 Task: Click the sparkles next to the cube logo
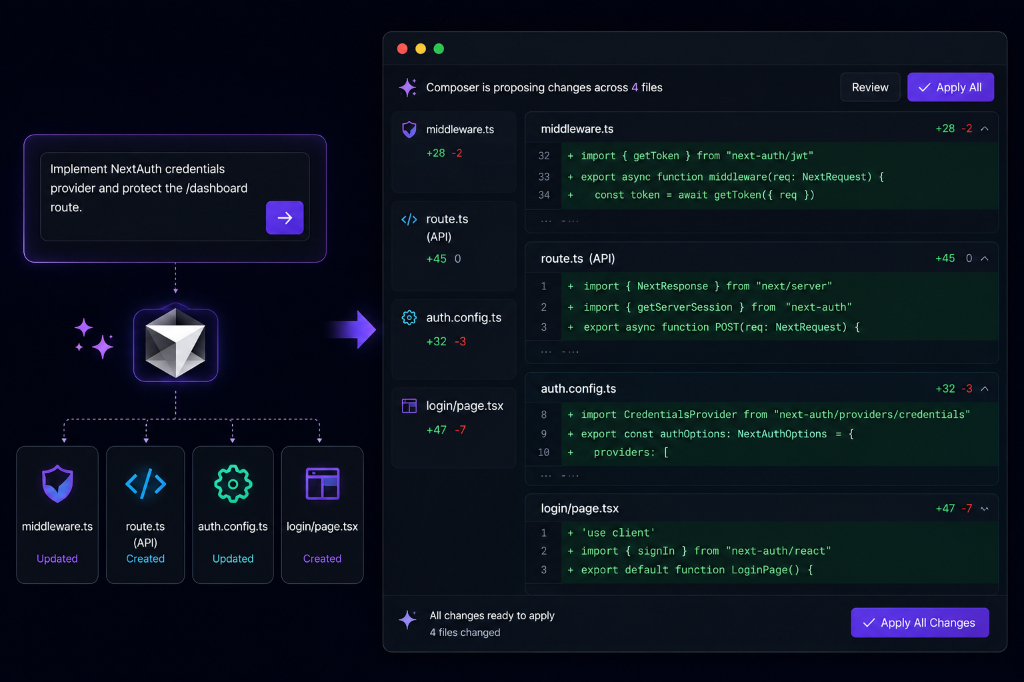[x=94, y=338]
